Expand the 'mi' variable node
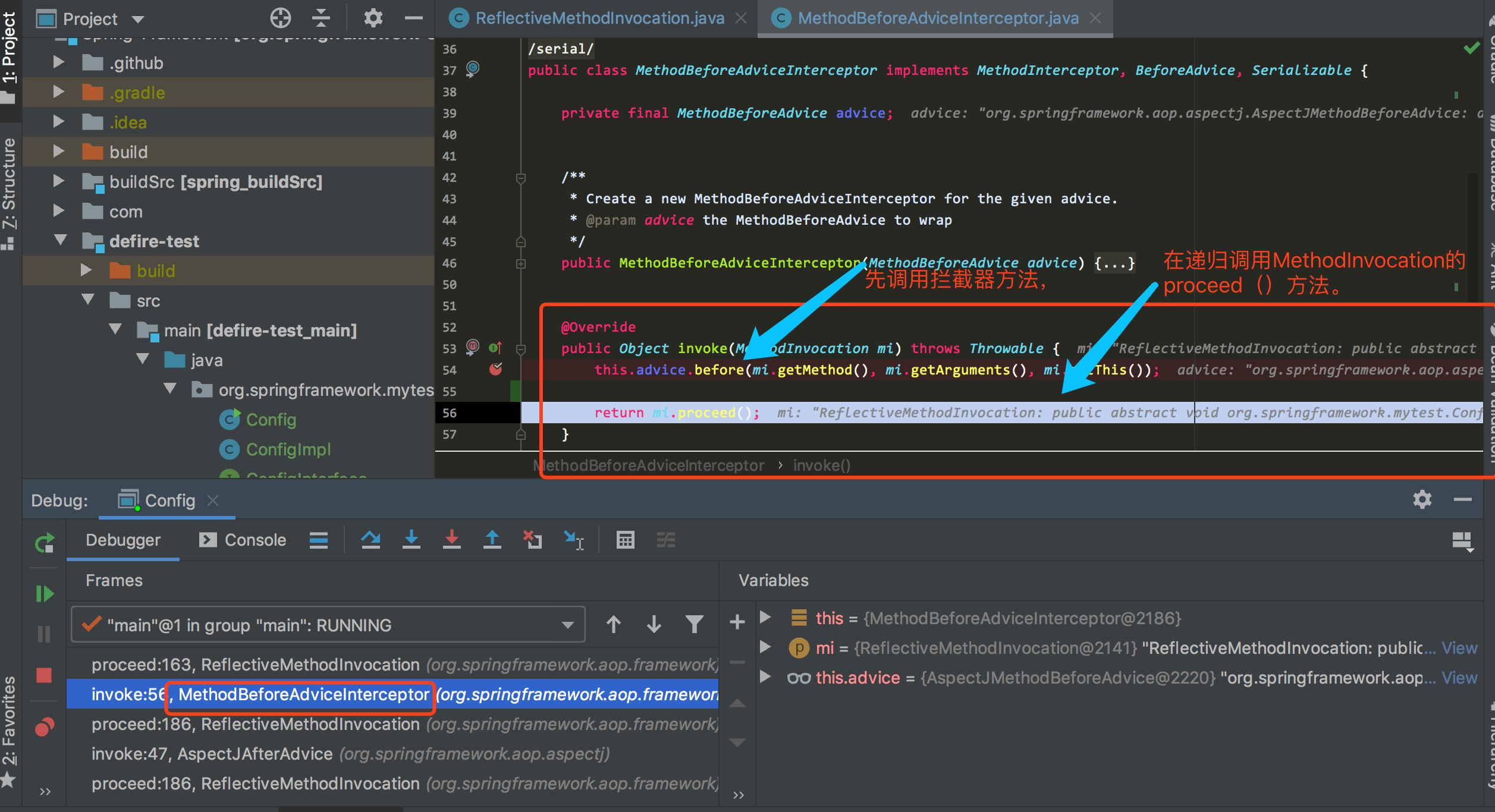The width and height of the screenshot is (1495, 812). pyautogui.click(x=765, y=647)
